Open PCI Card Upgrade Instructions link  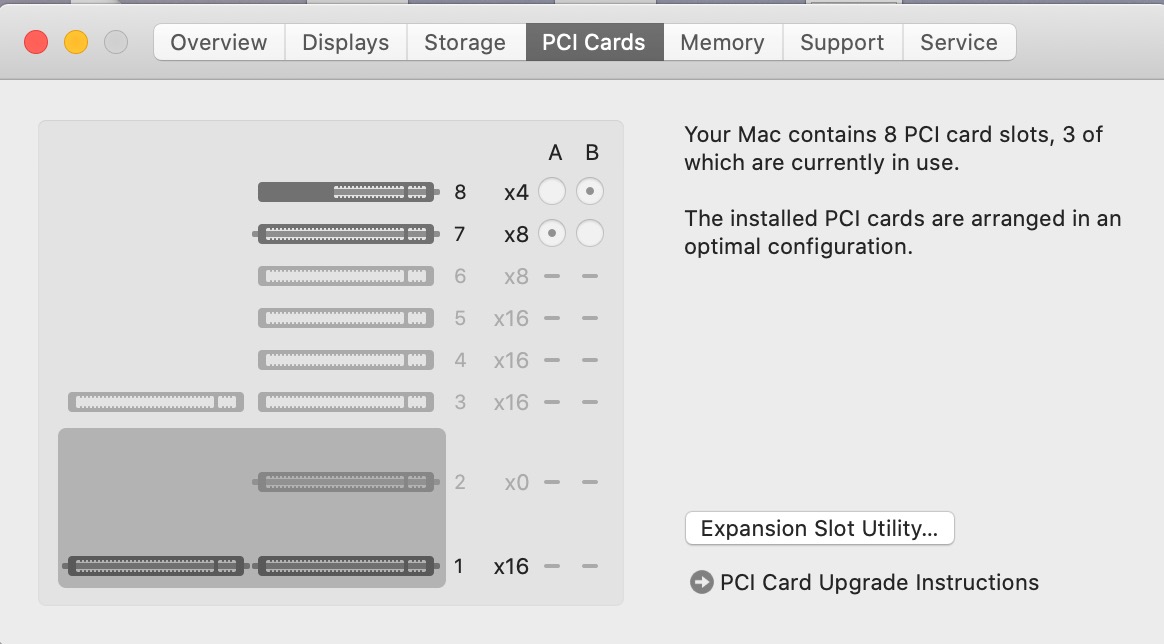879,582
